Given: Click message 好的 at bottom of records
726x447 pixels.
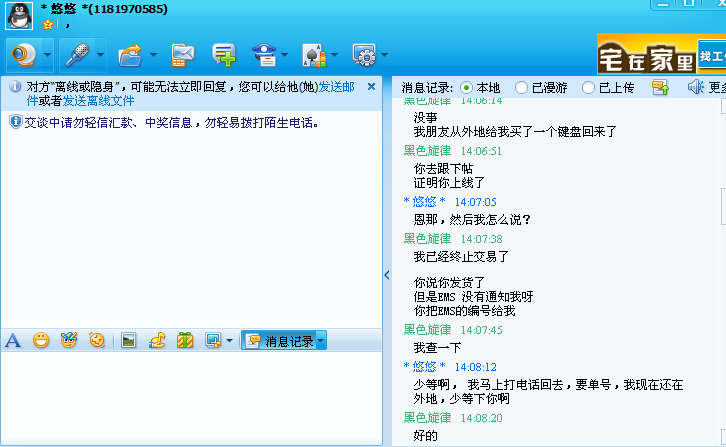Looking at the screenshot, I should click(x=426, y=435).
